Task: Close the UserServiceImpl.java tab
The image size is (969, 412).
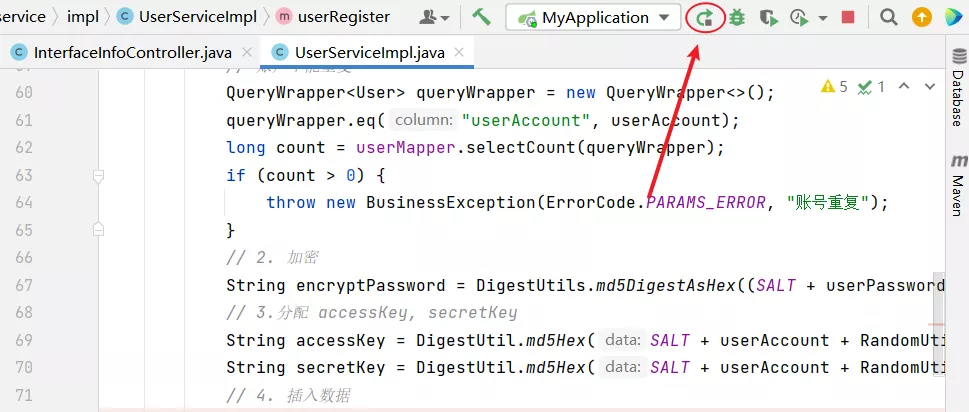Action: click(x=459, y=52)
